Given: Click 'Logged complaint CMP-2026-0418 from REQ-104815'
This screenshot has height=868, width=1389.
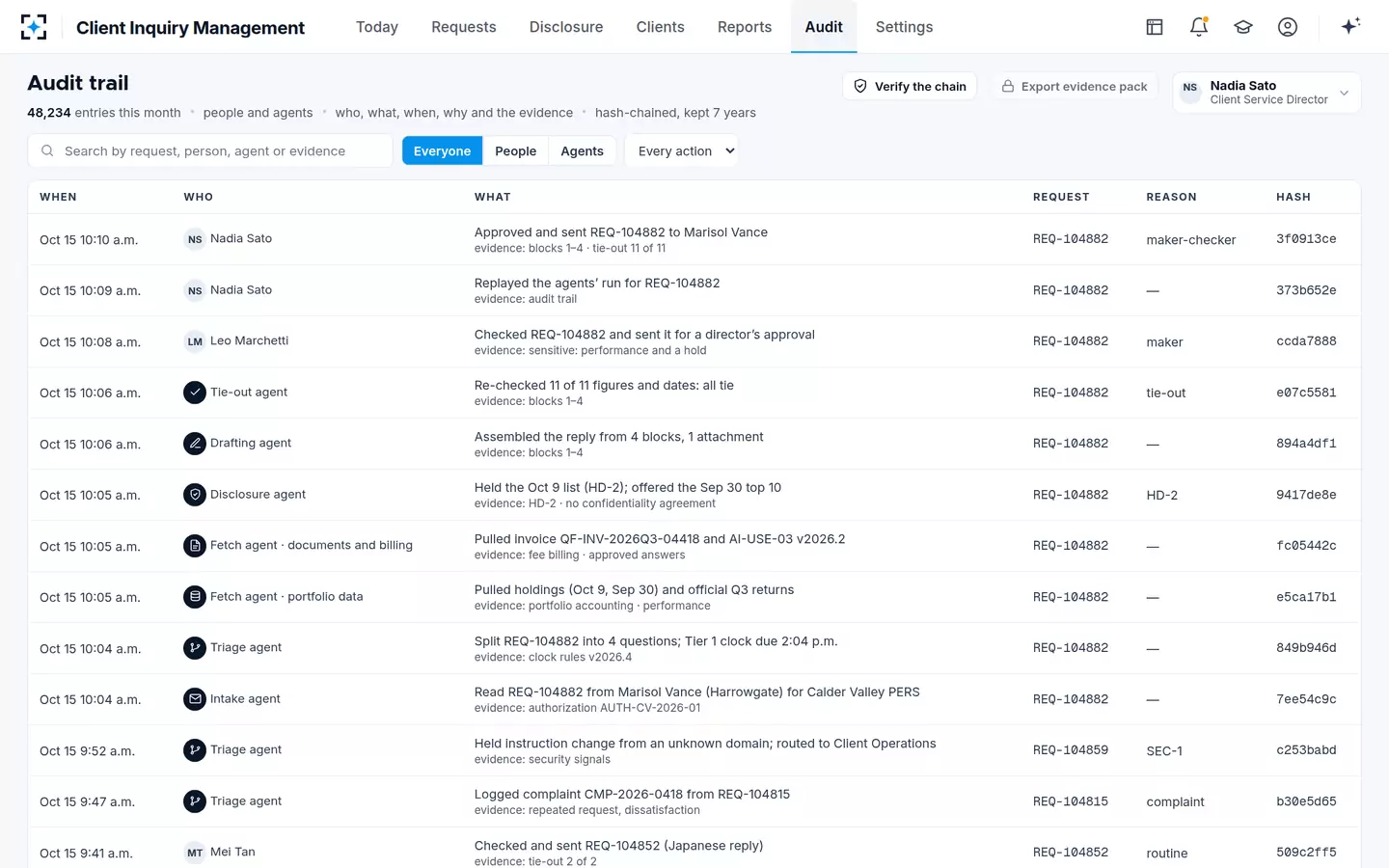Looking at the screenshot, I should click(632, 795).
